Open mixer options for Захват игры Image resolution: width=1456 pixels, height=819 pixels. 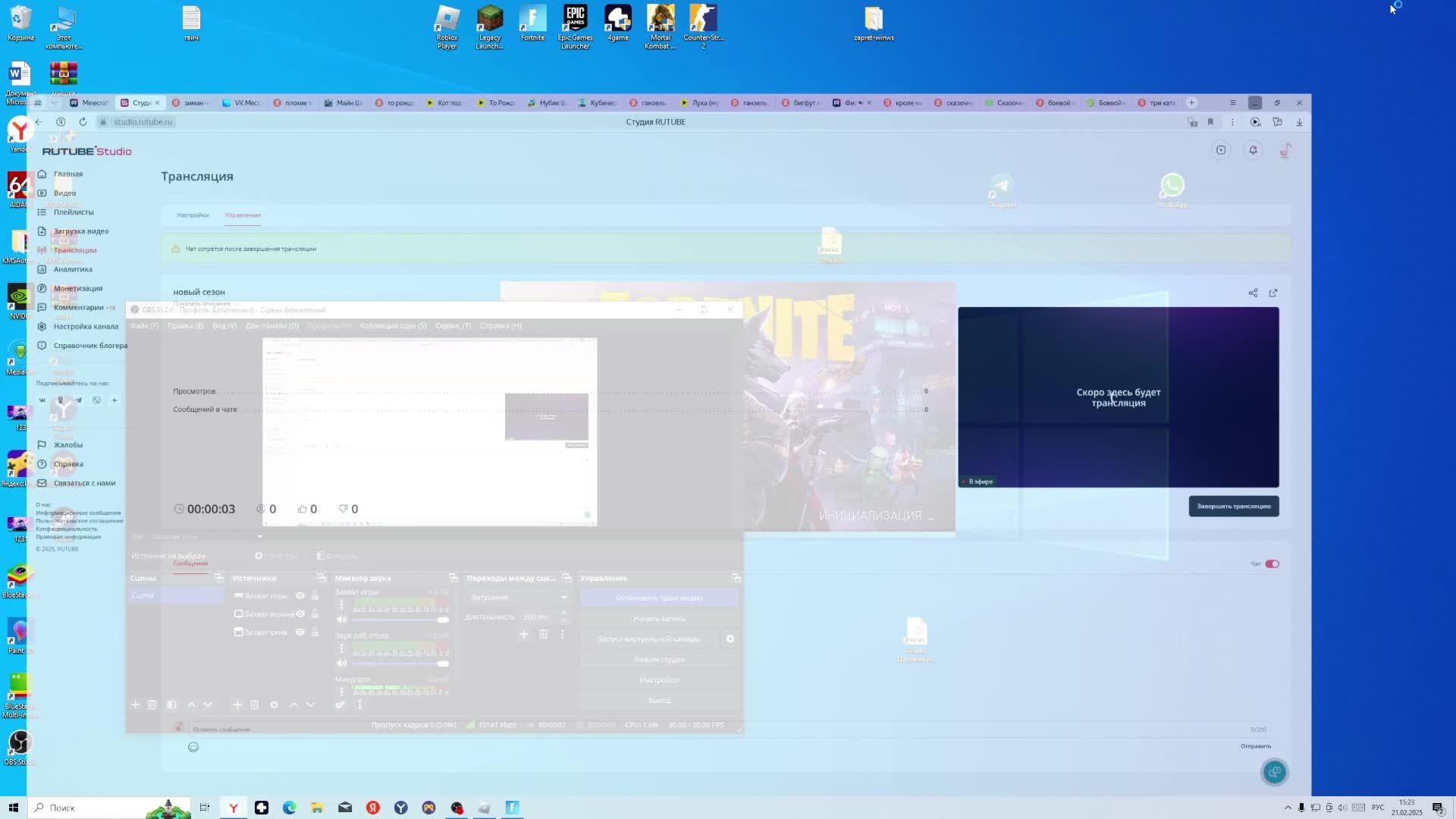pyautogui.click(x=341, y=605)
